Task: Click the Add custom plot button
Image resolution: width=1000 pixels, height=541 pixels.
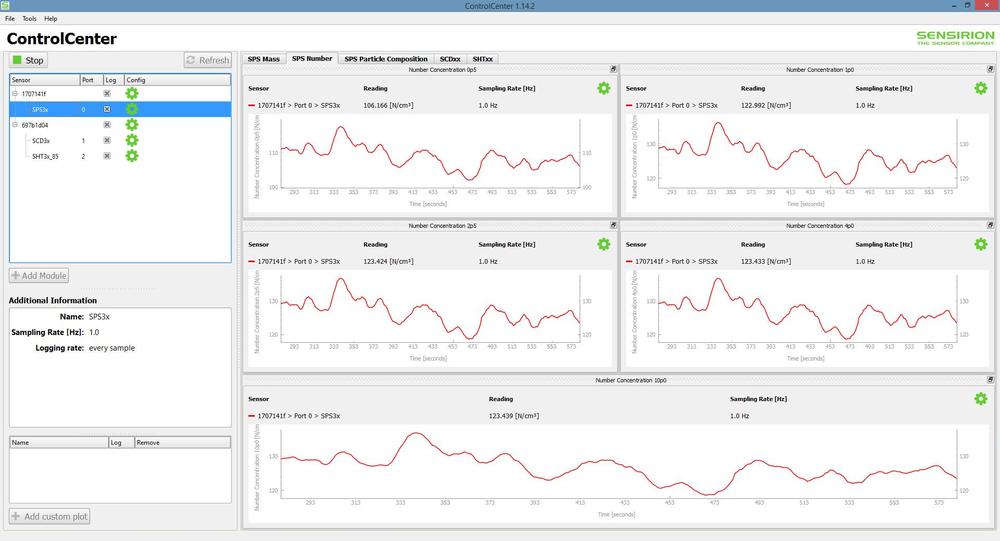Action: (50, 516)
